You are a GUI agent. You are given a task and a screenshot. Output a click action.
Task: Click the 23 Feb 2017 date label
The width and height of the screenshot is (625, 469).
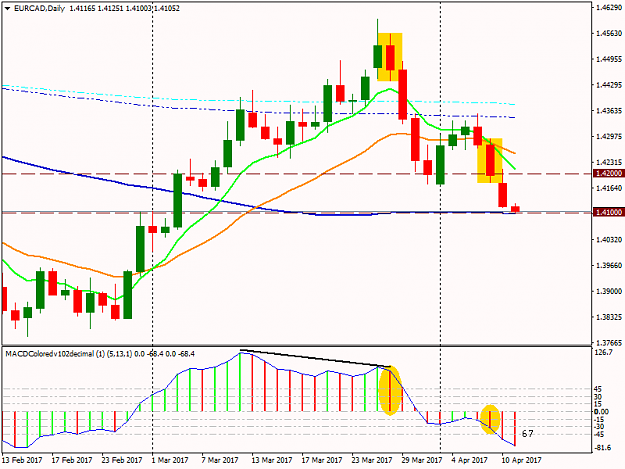(122, 460)
